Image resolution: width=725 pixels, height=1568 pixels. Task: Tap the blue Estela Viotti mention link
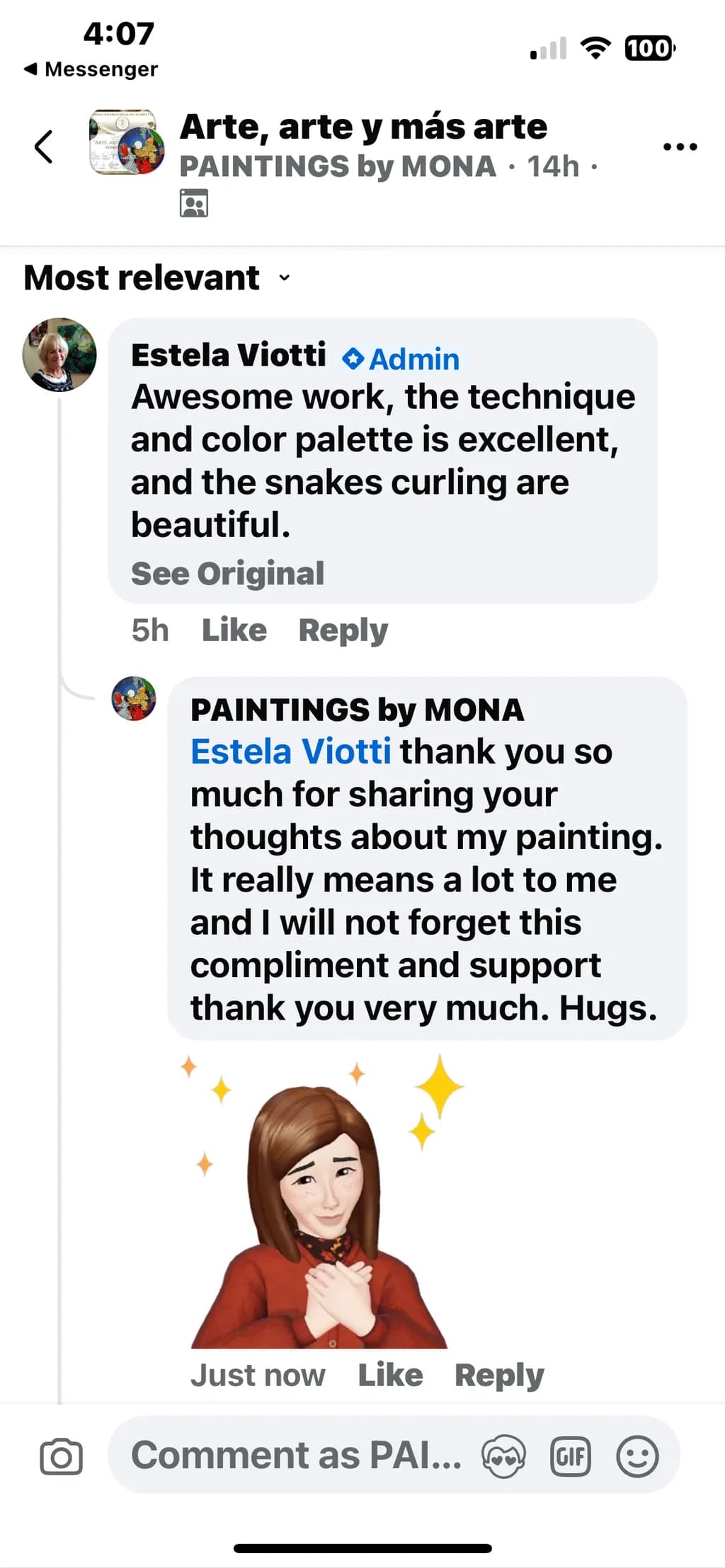coord(290,751)
